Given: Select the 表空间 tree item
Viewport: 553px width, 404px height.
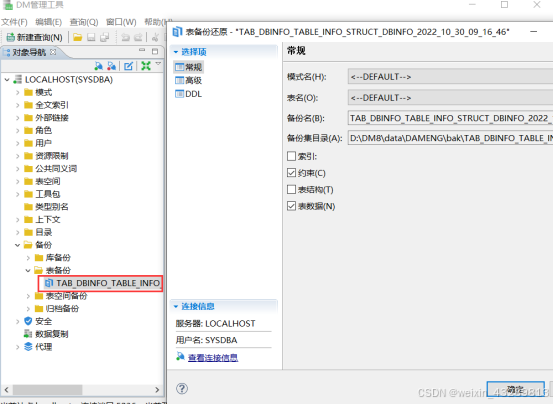Looking at the screenshot, I should pyautogui.click(x=48, y=181).
